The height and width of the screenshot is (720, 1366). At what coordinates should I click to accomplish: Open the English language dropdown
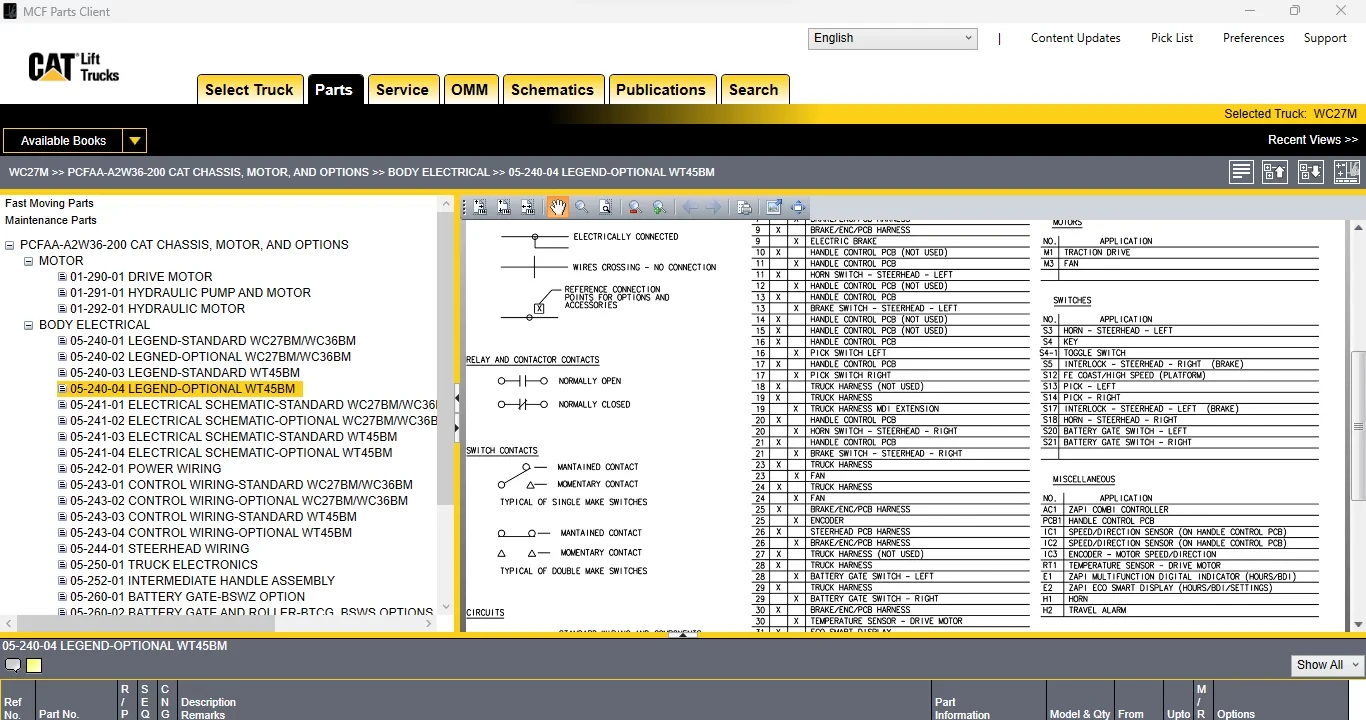(x=892, y=38)
